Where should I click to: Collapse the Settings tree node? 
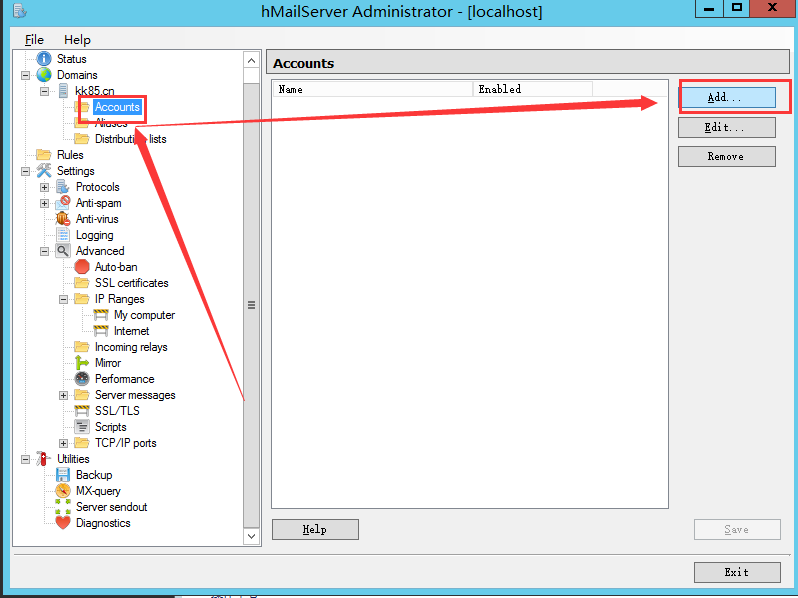(25, 172)
